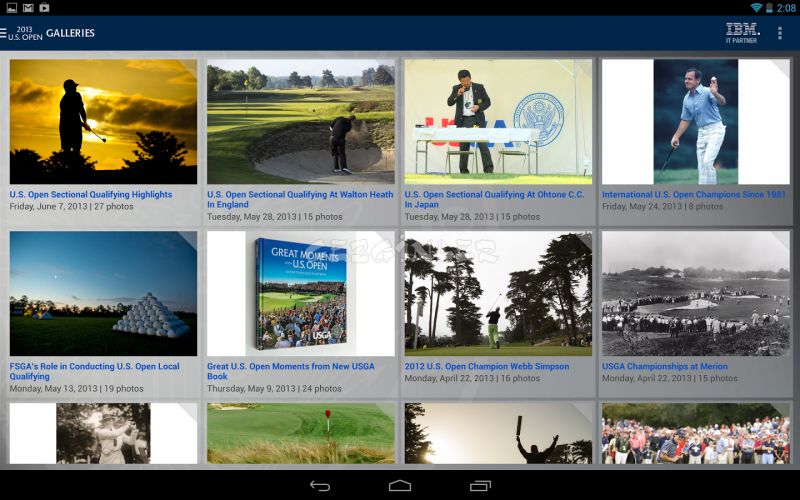Open the black-and-white Merion crowd thumbnail
This screenshot has height=500, width=800.
695,293
